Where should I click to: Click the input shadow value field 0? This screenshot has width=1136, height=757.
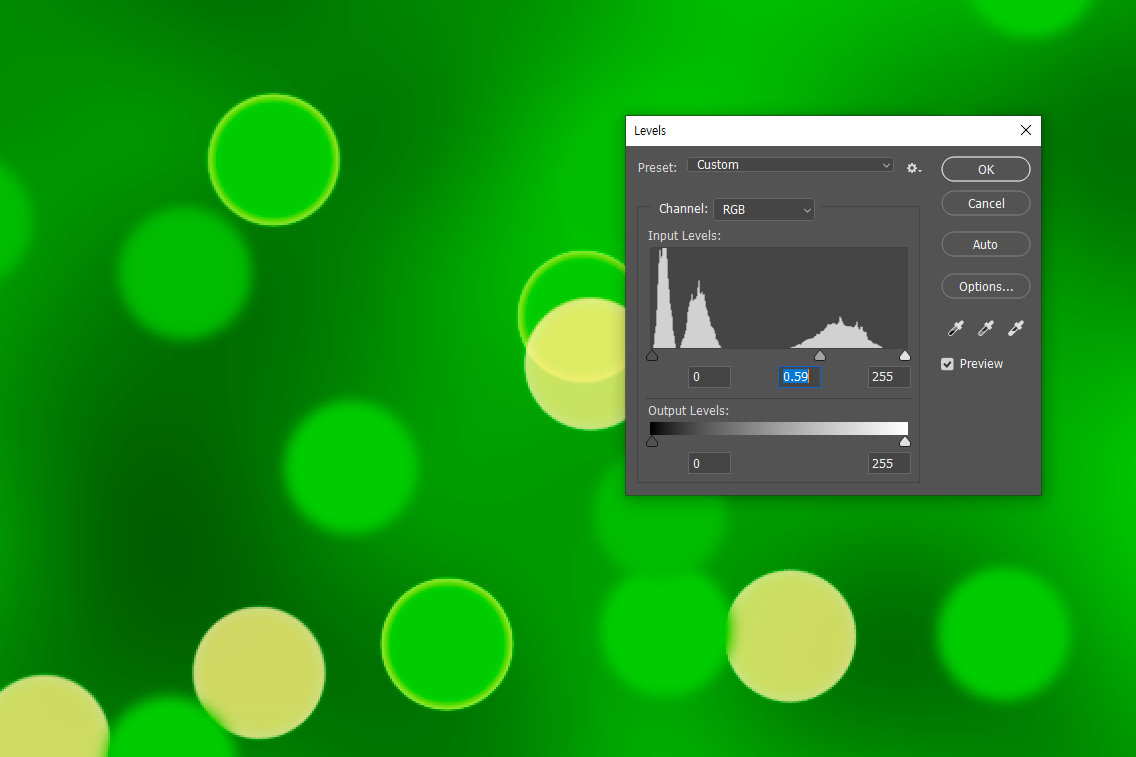coord(709,377)
